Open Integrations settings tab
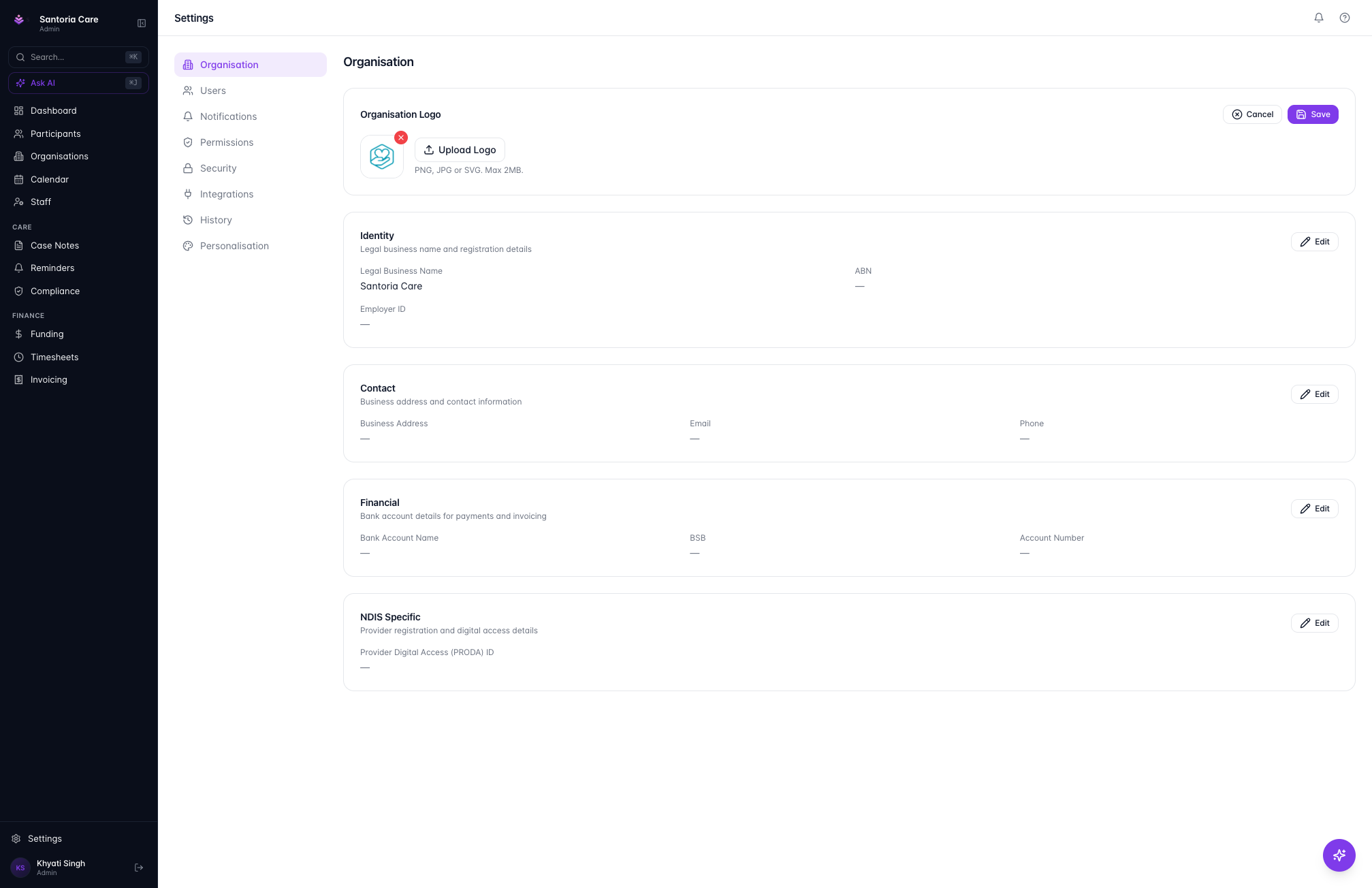1372x888 pixels. (x=251, y=194)
